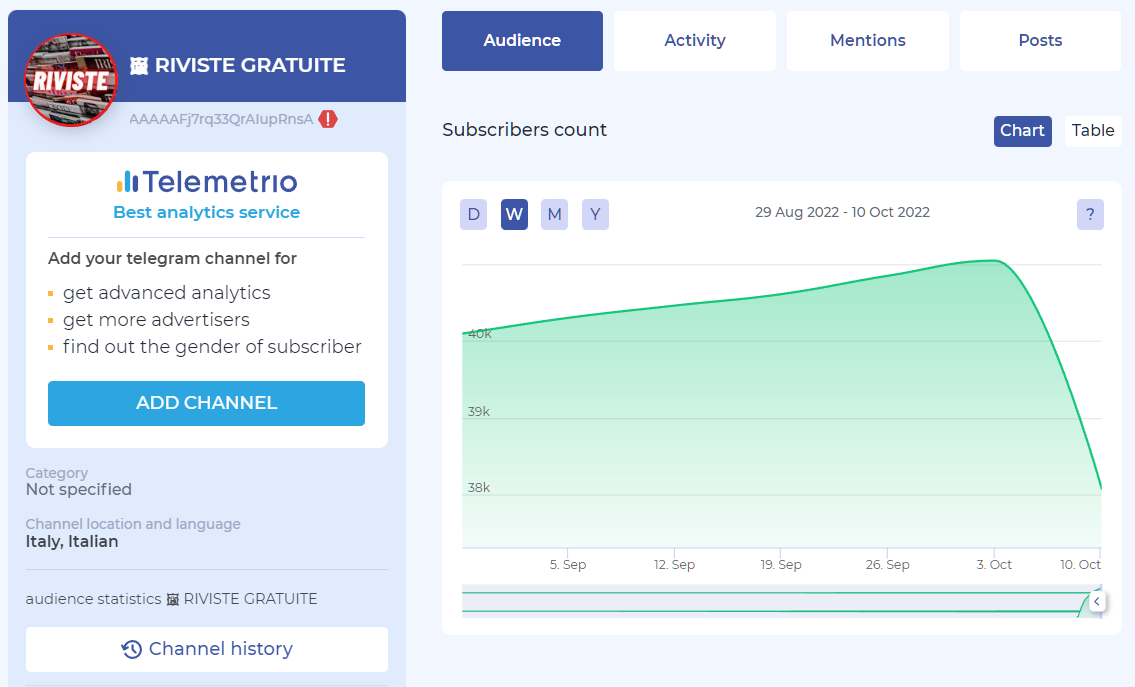Viewport: 1135px width, 687px height.
Task: Click the 40k y-axis label
Action: pyautogui.click(x=479, y=334)
